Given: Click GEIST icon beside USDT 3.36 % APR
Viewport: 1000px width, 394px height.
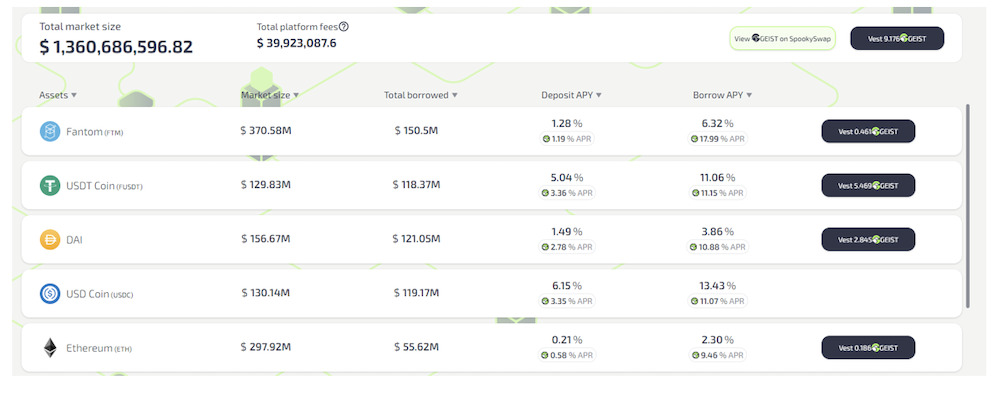Looking at the screenshot, I should click(545, 193).
